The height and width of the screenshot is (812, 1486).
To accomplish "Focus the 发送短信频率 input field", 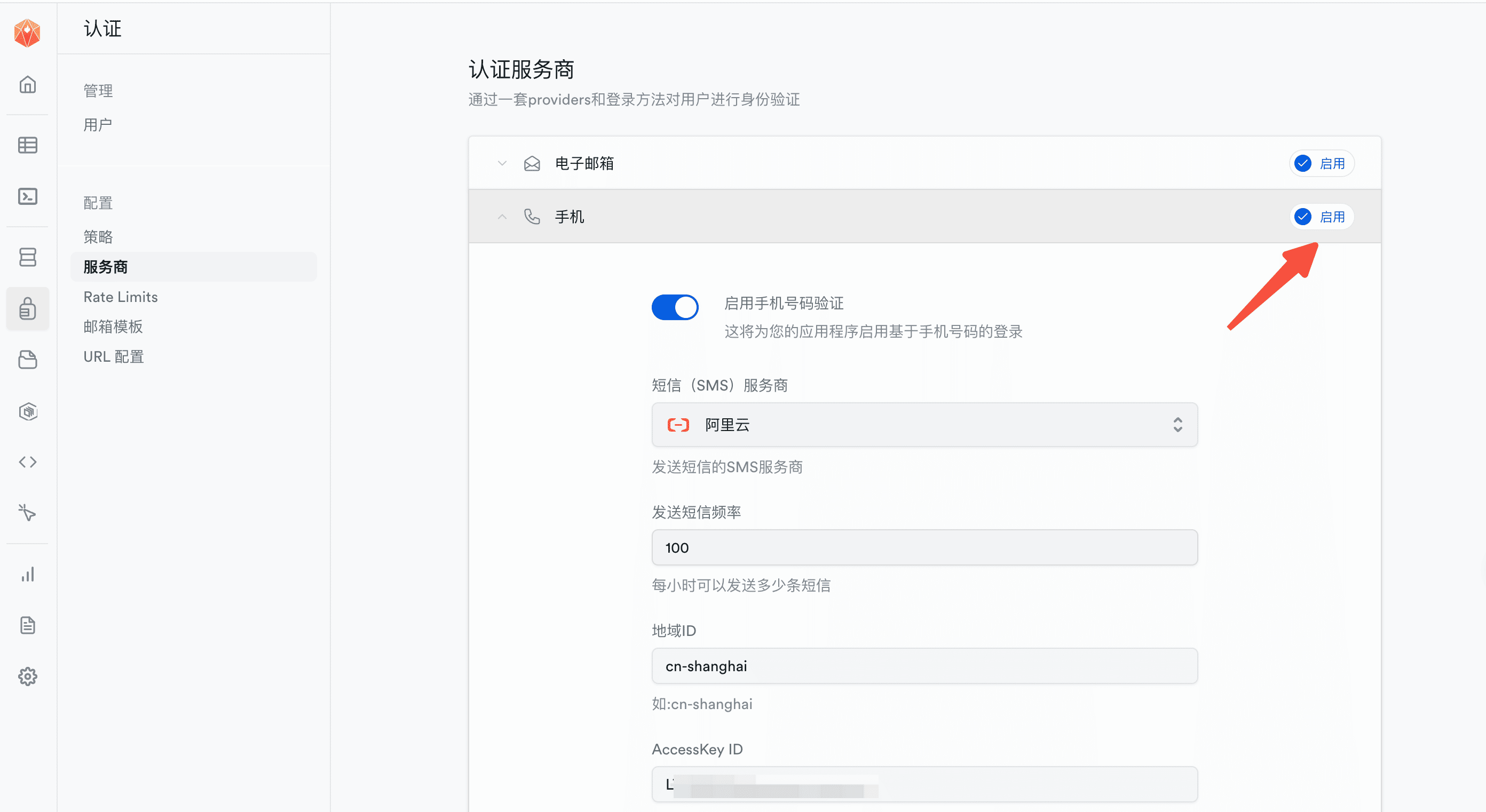I will (x=924, y=547).
